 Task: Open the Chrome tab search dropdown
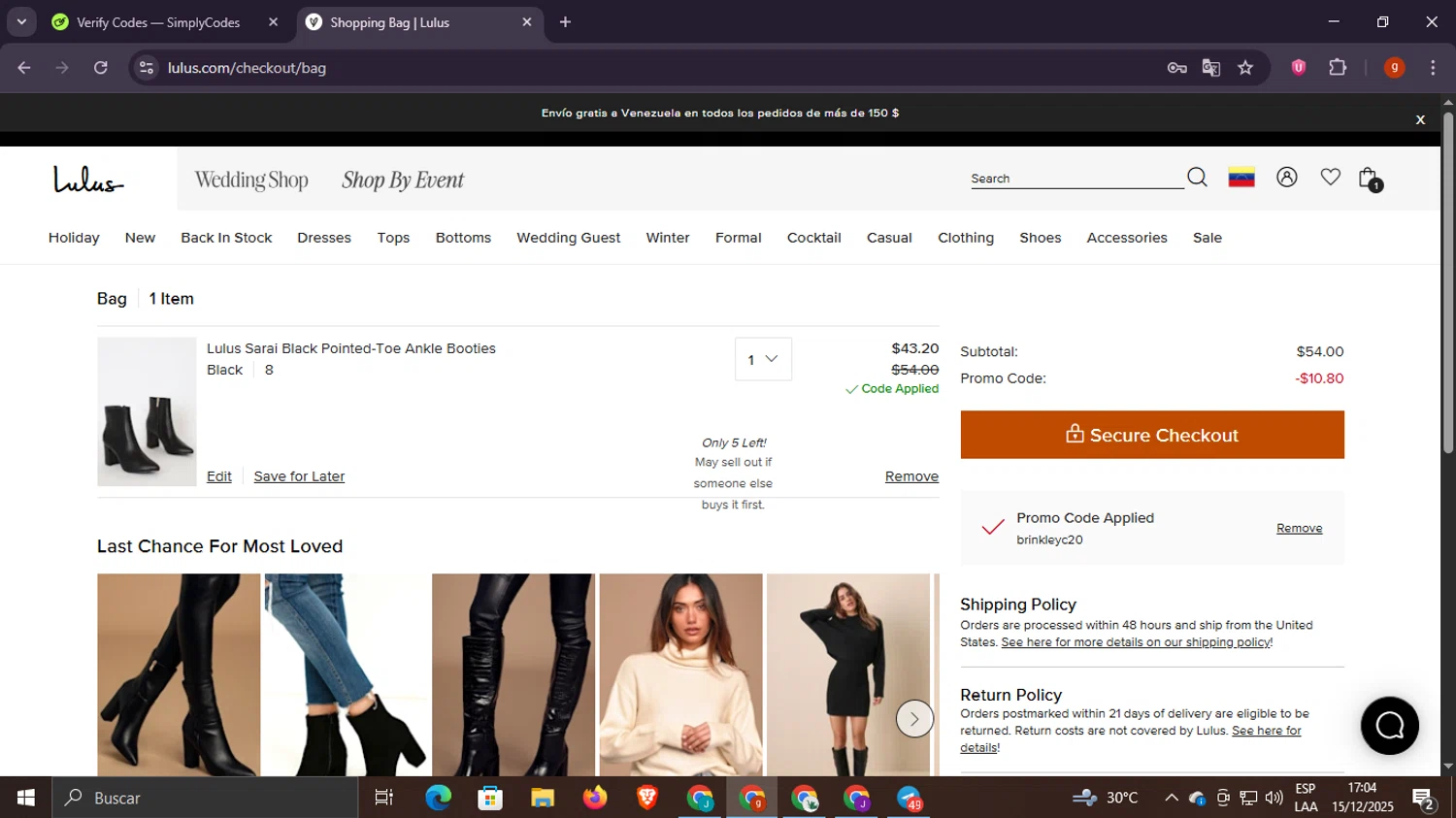coord(21,21)
